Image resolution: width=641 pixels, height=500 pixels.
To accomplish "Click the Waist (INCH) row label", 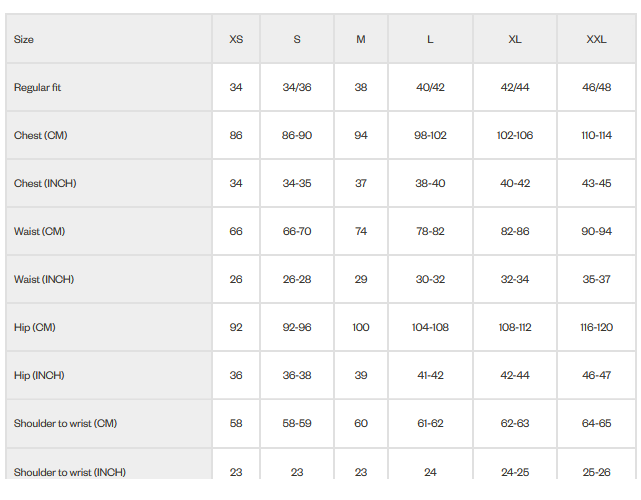I will [x=44, y=279].
